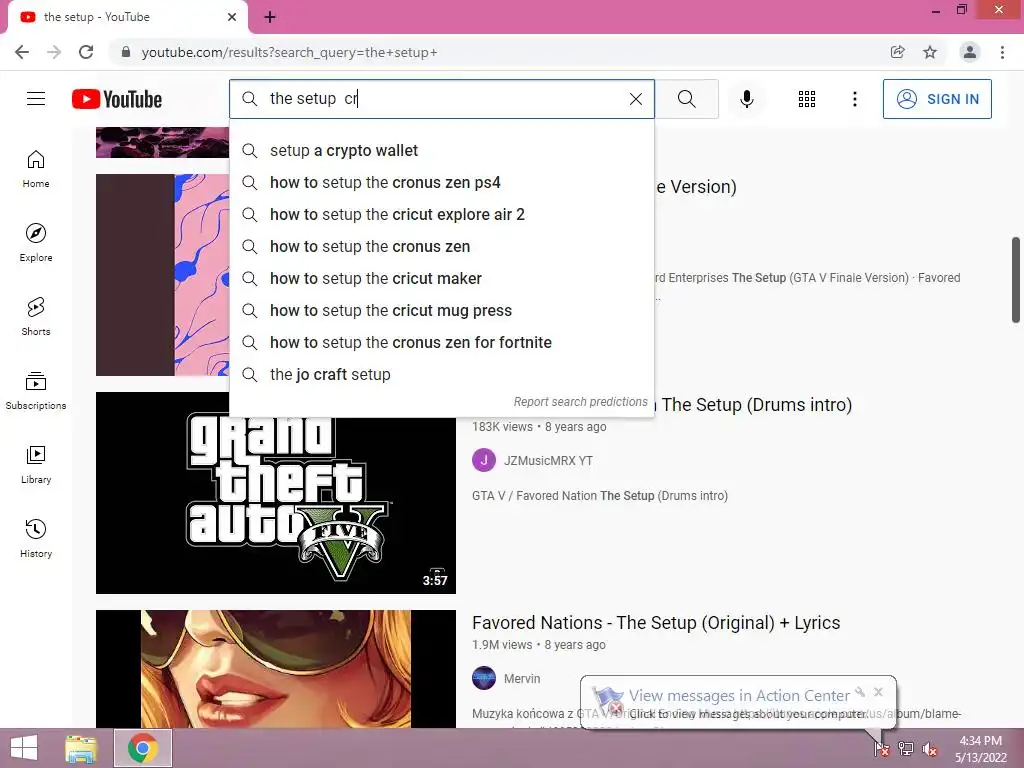Share this page icon in address bar

click(897, 52)
